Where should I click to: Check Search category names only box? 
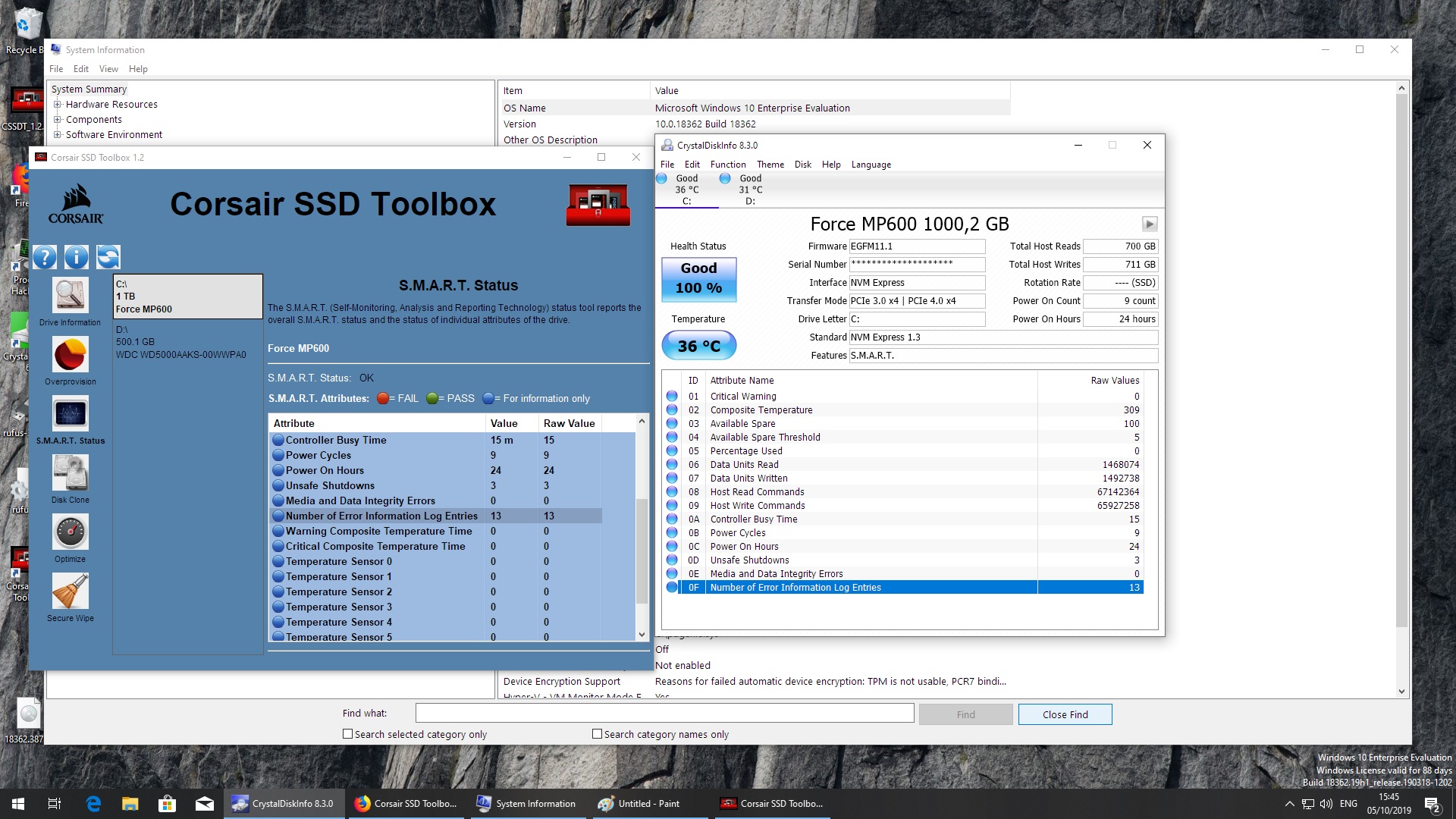[x=598, y=734]
